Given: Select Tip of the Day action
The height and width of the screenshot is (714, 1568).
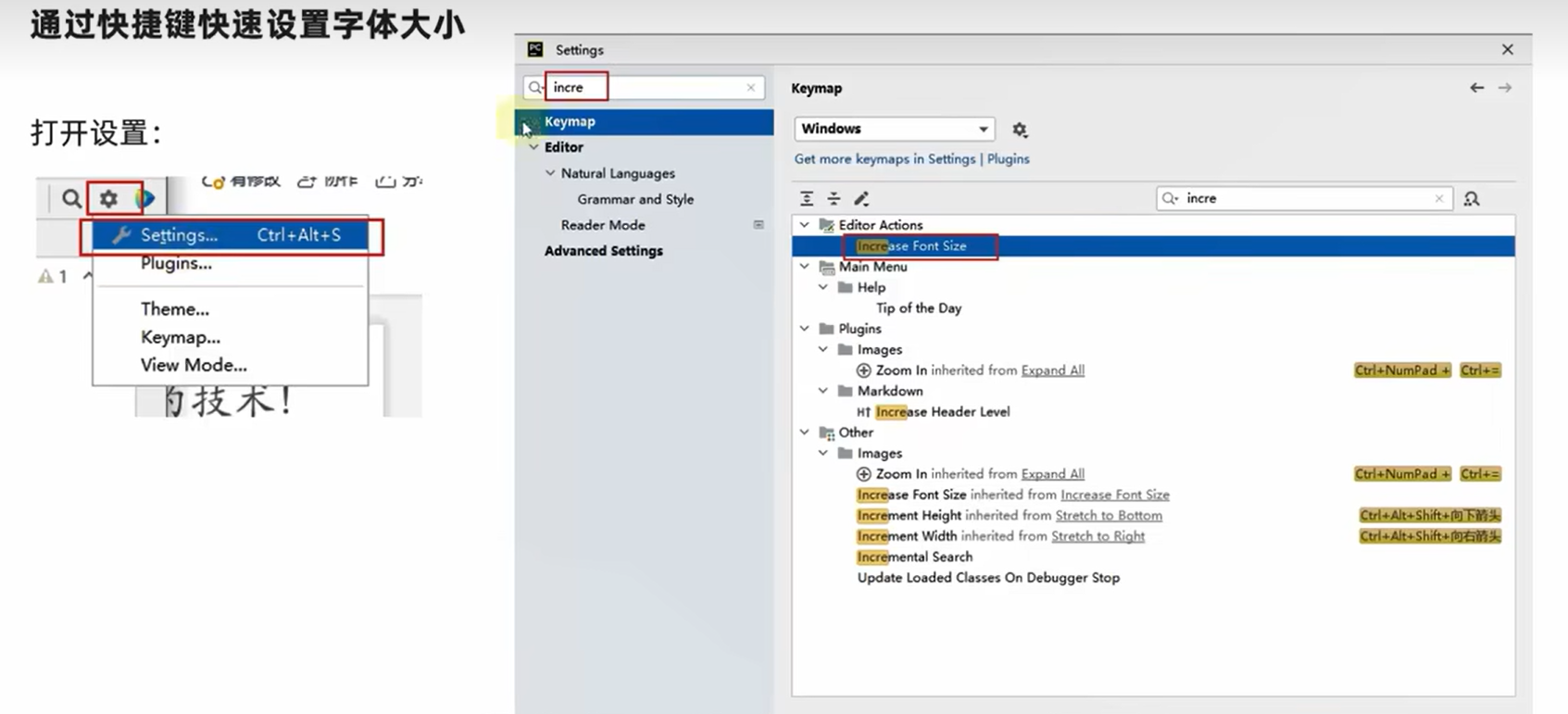Looking at the screenshot, I should (919, 308).
